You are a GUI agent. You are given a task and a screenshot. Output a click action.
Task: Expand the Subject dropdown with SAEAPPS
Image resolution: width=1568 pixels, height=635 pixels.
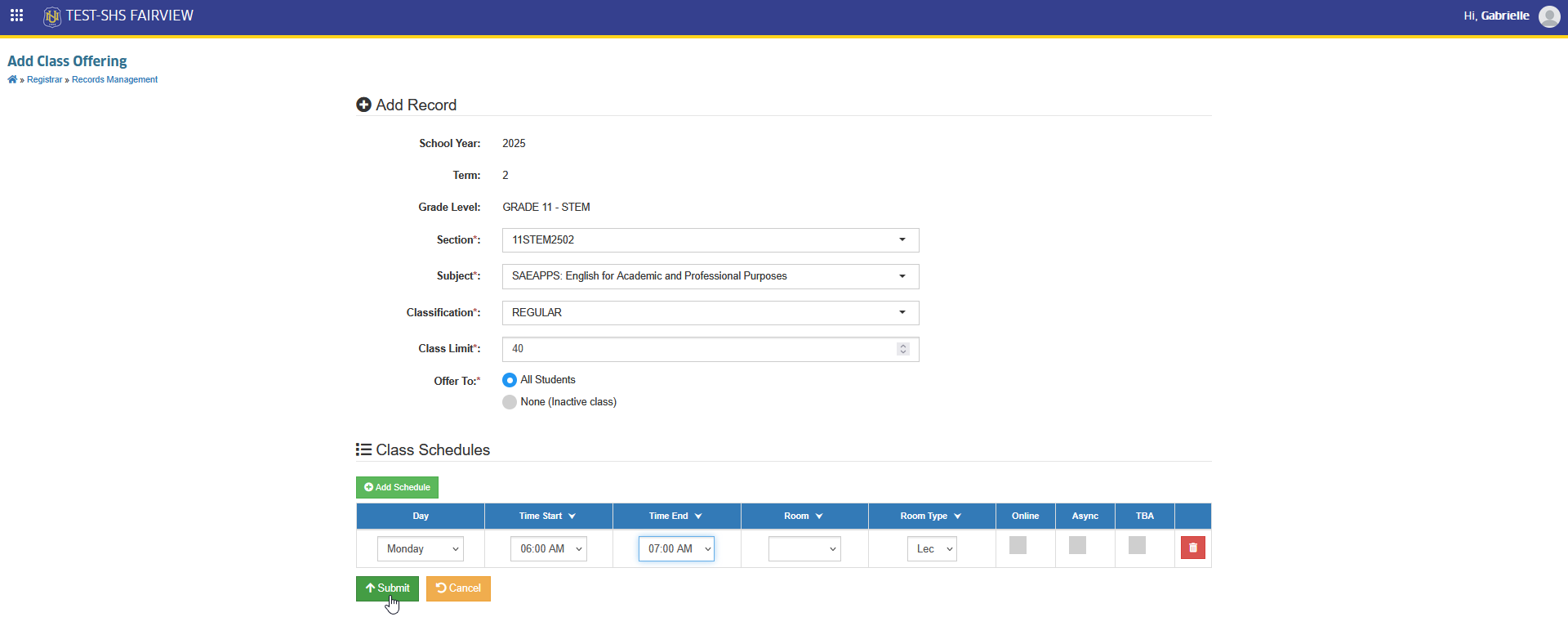pyautogui.click(x=710, y=276)
